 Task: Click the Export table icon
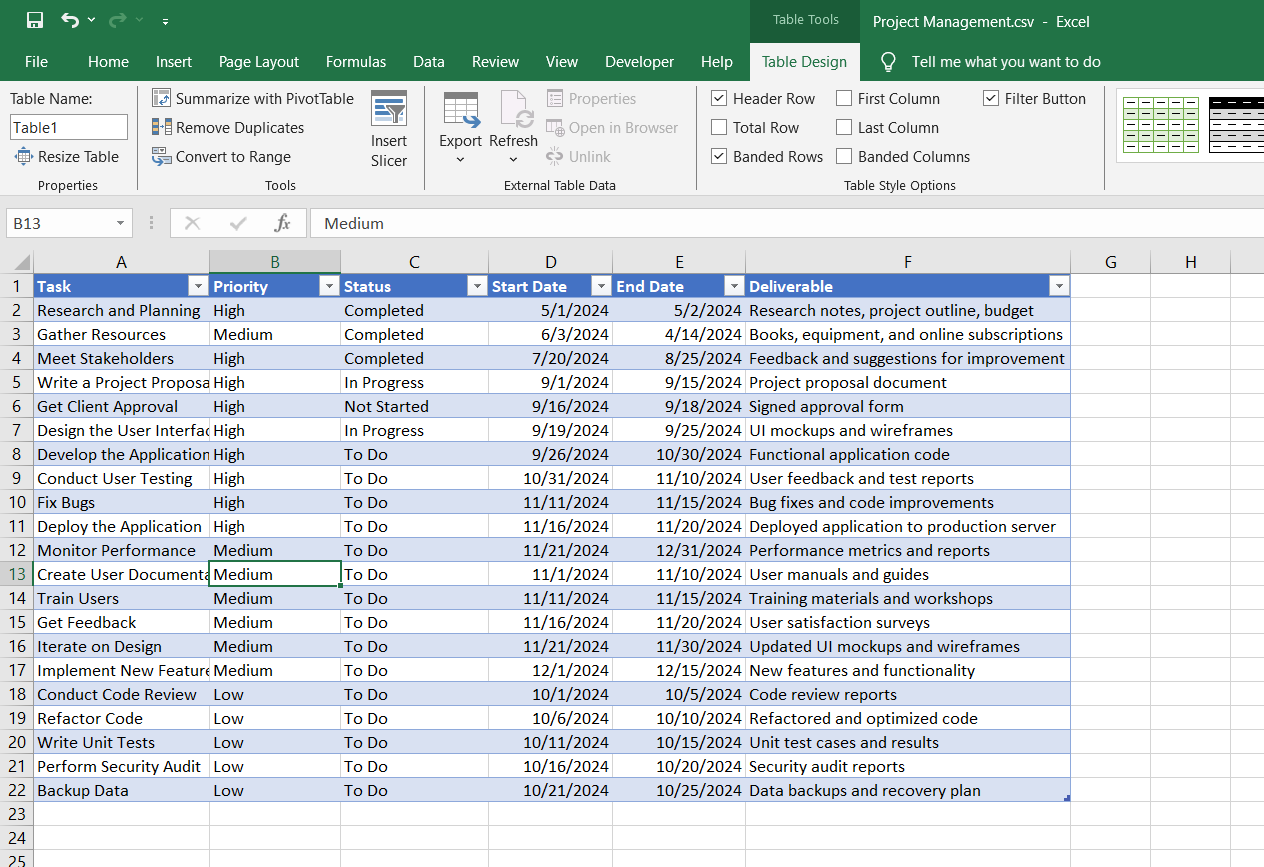[461, 108]
